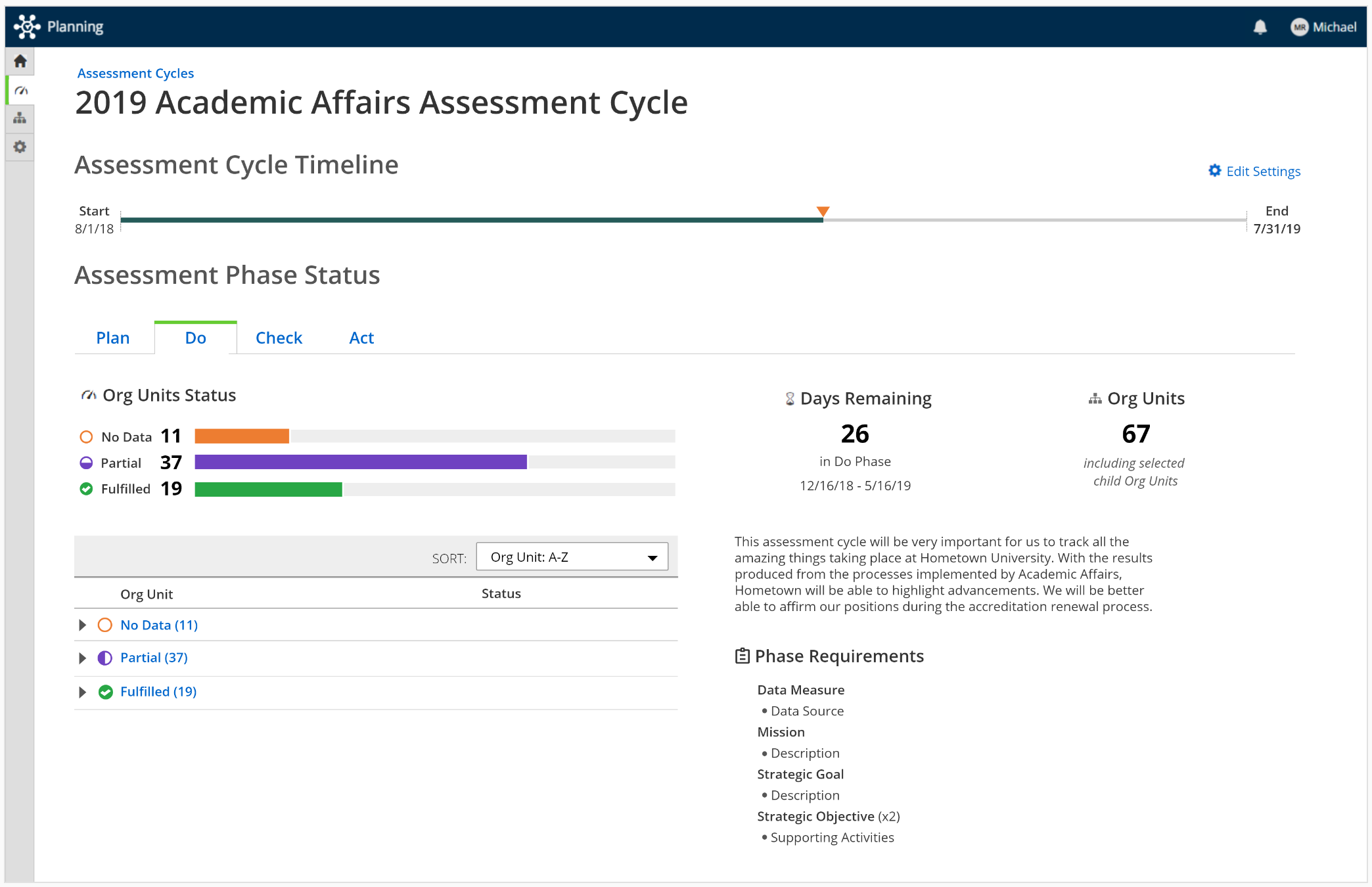The height and width of the screenshot is (887, 1372).
Task: Click the orange marker on the timeline
Action: [823, 212]
